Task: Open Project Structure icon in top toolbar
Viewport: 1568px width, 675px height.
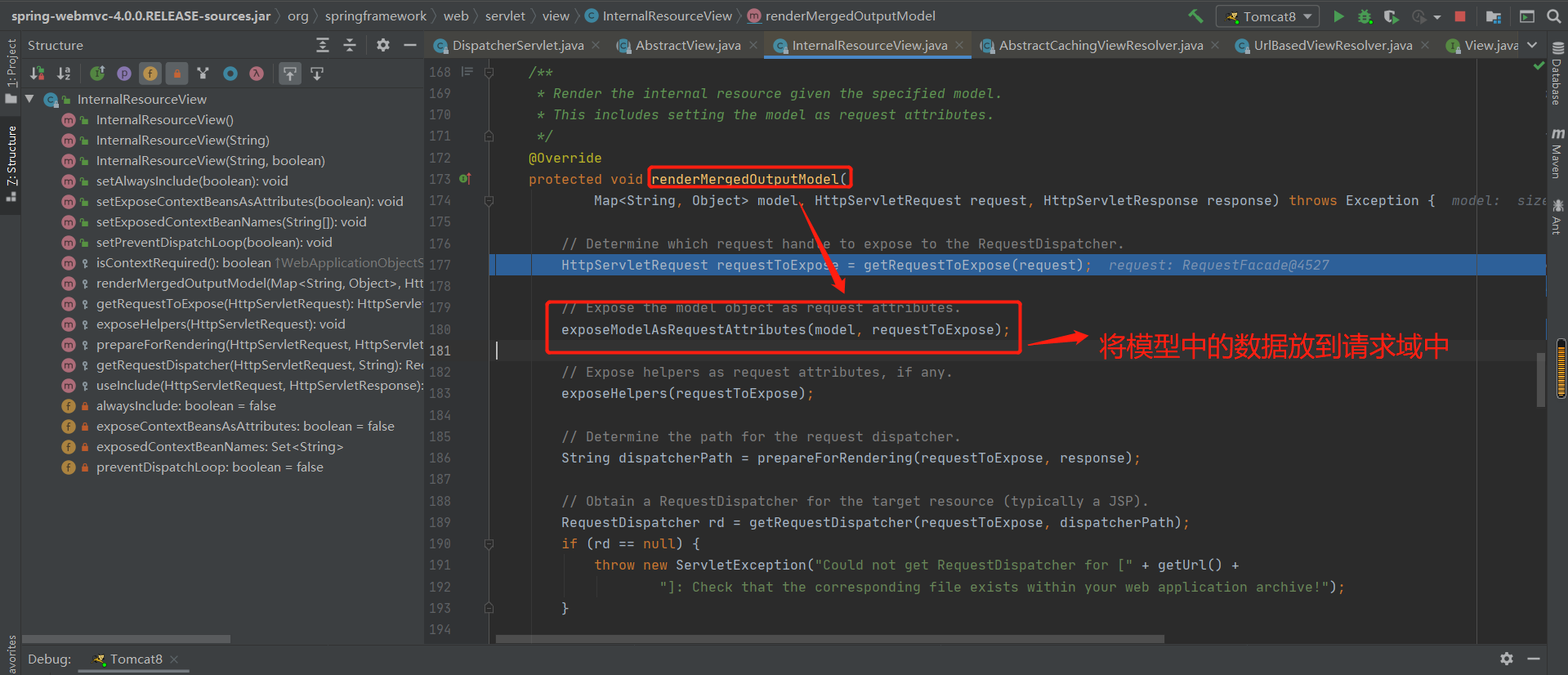Action: [x=1494, y=16]
